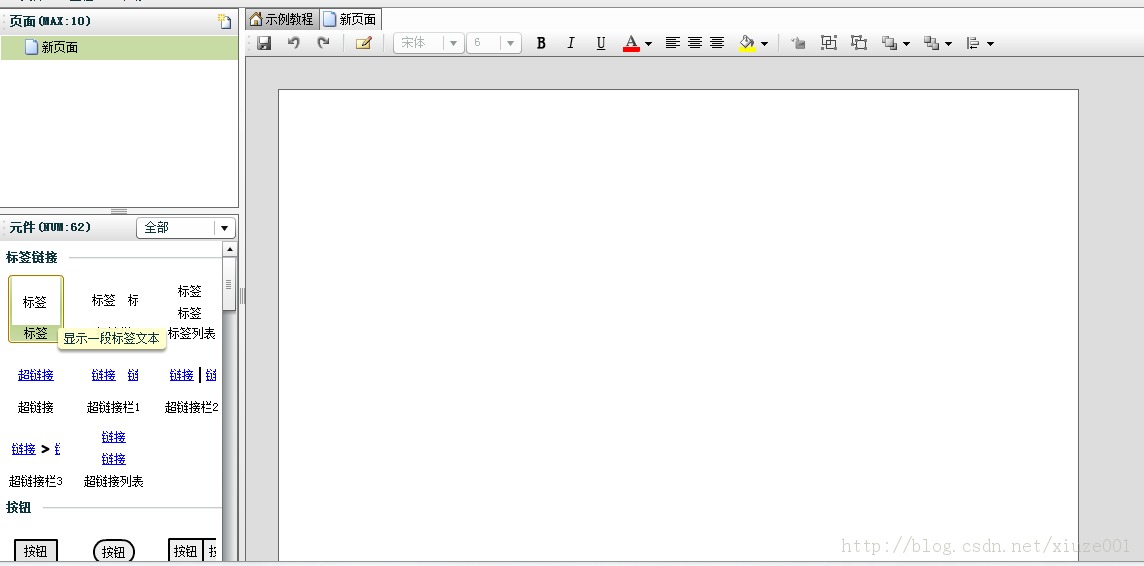Open the font size 6 dropdown
The image size is (1144, 566).
pyautogui.click(x=494, y=43)
